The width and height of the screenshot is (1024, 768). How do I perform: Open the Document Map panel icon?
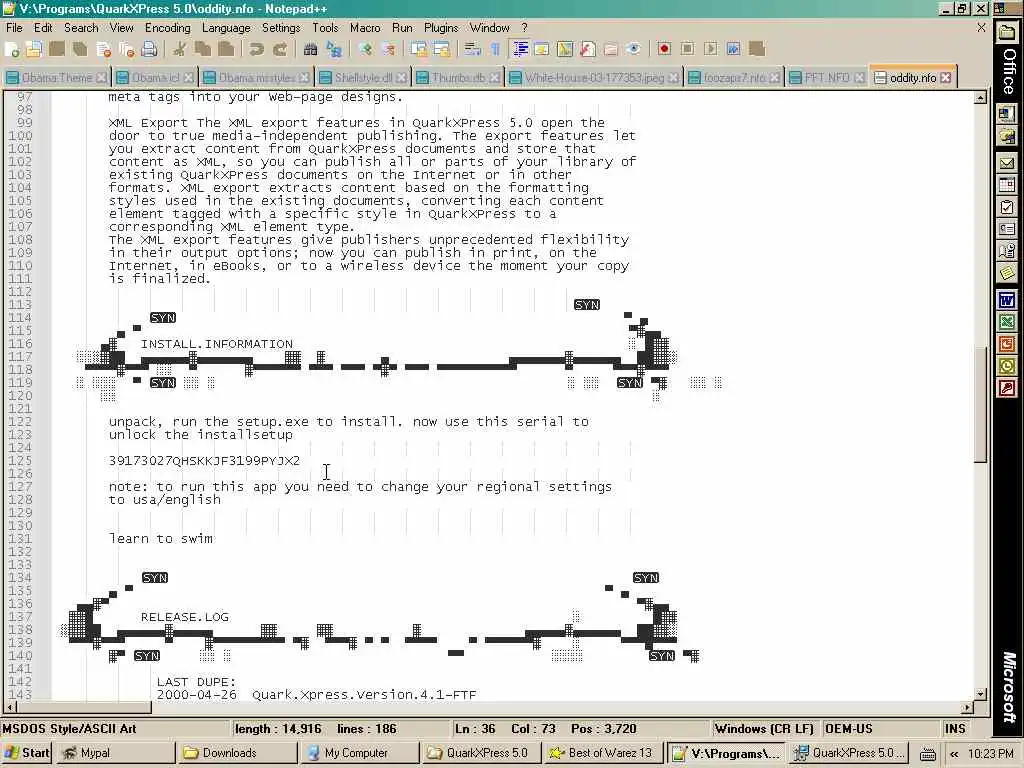564,50
